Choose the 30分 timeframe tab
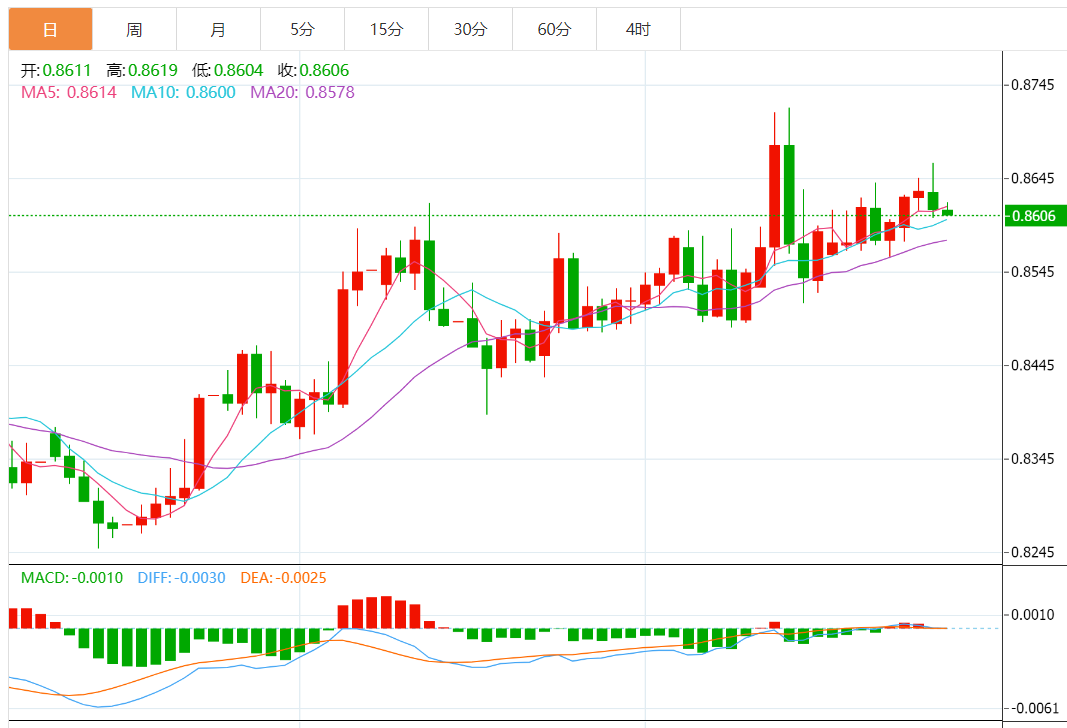The image size is (1067, 728). tap(470, 29)
